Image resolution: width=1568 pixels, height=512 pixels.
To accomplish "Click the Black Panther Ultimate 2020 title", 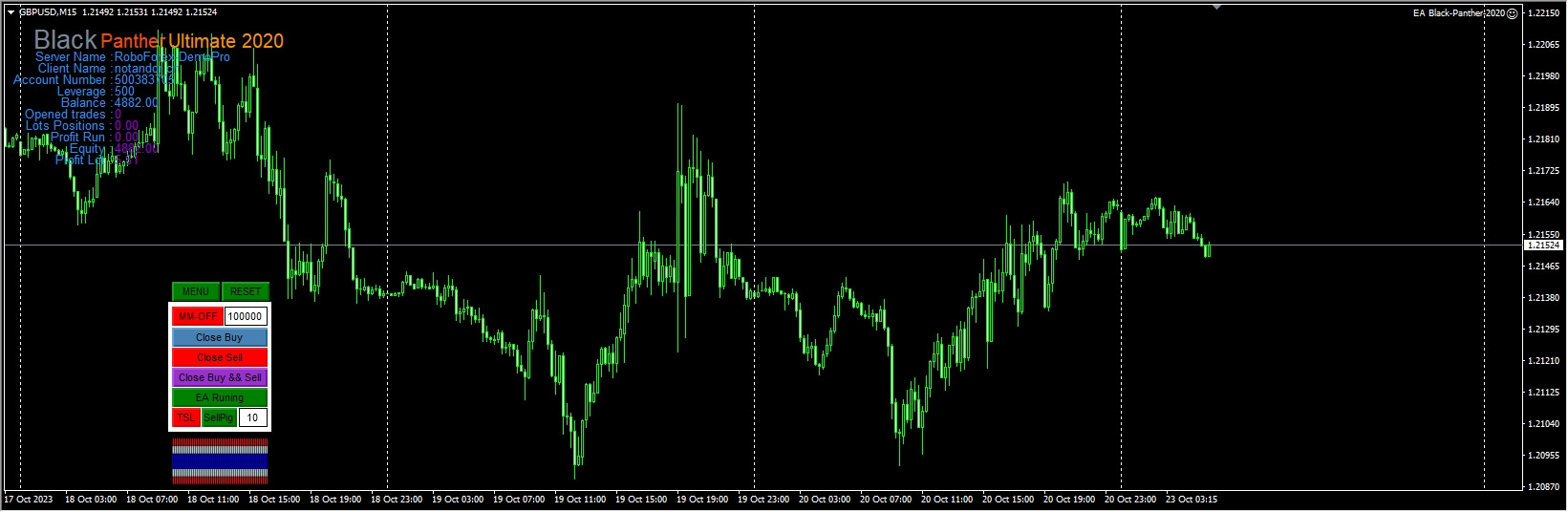I will tap(159, 40).
